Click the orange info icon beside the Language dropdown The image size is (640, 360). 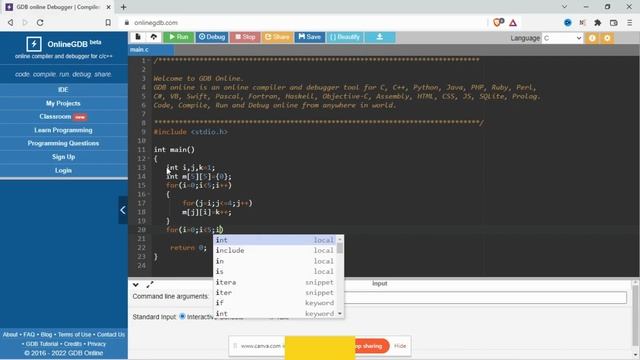[x=592, y=38]
